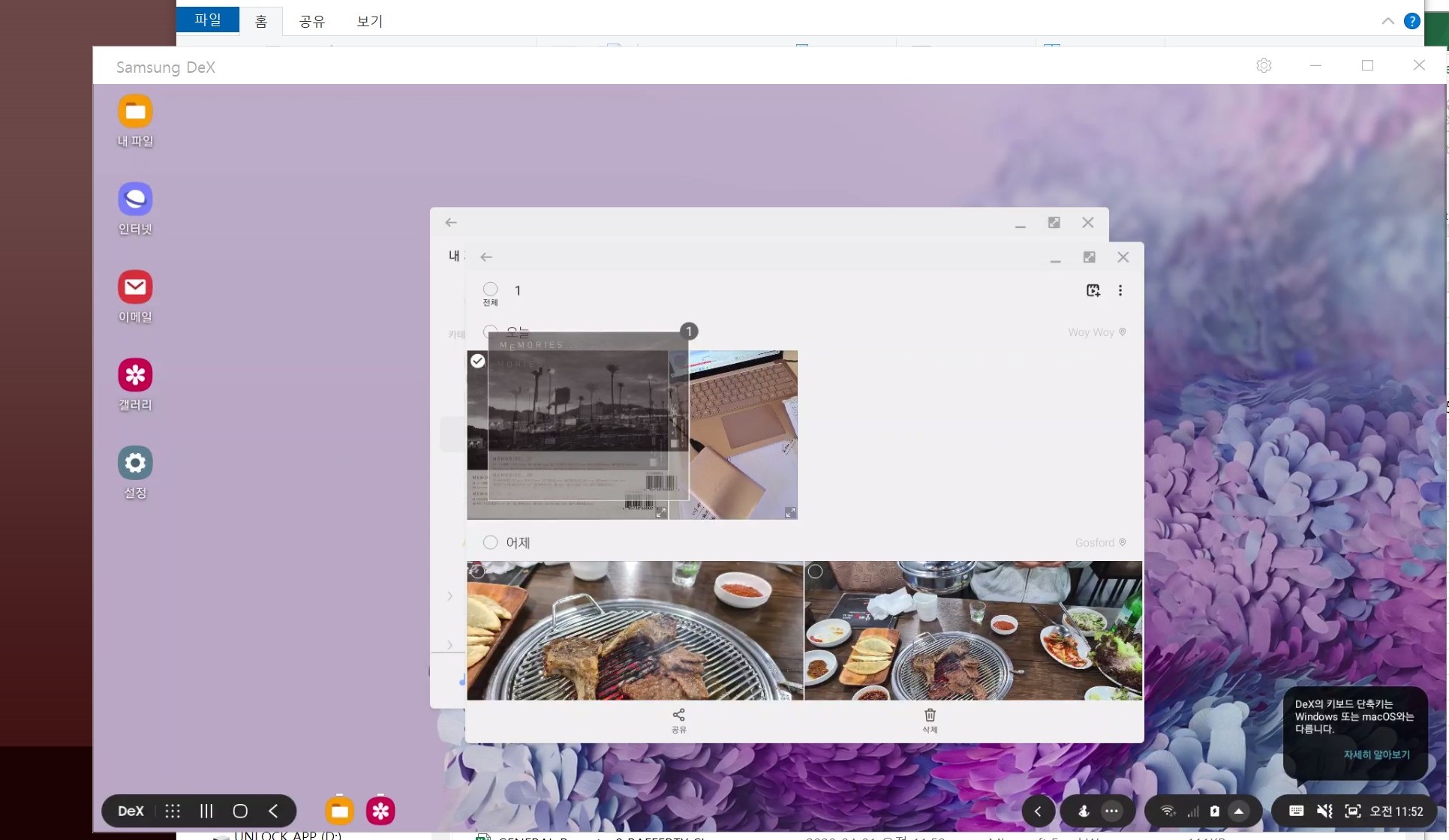Minimize the Gallery window in DeX
This screenshot has width=1449, height=840.
[x=1055, y=259]
